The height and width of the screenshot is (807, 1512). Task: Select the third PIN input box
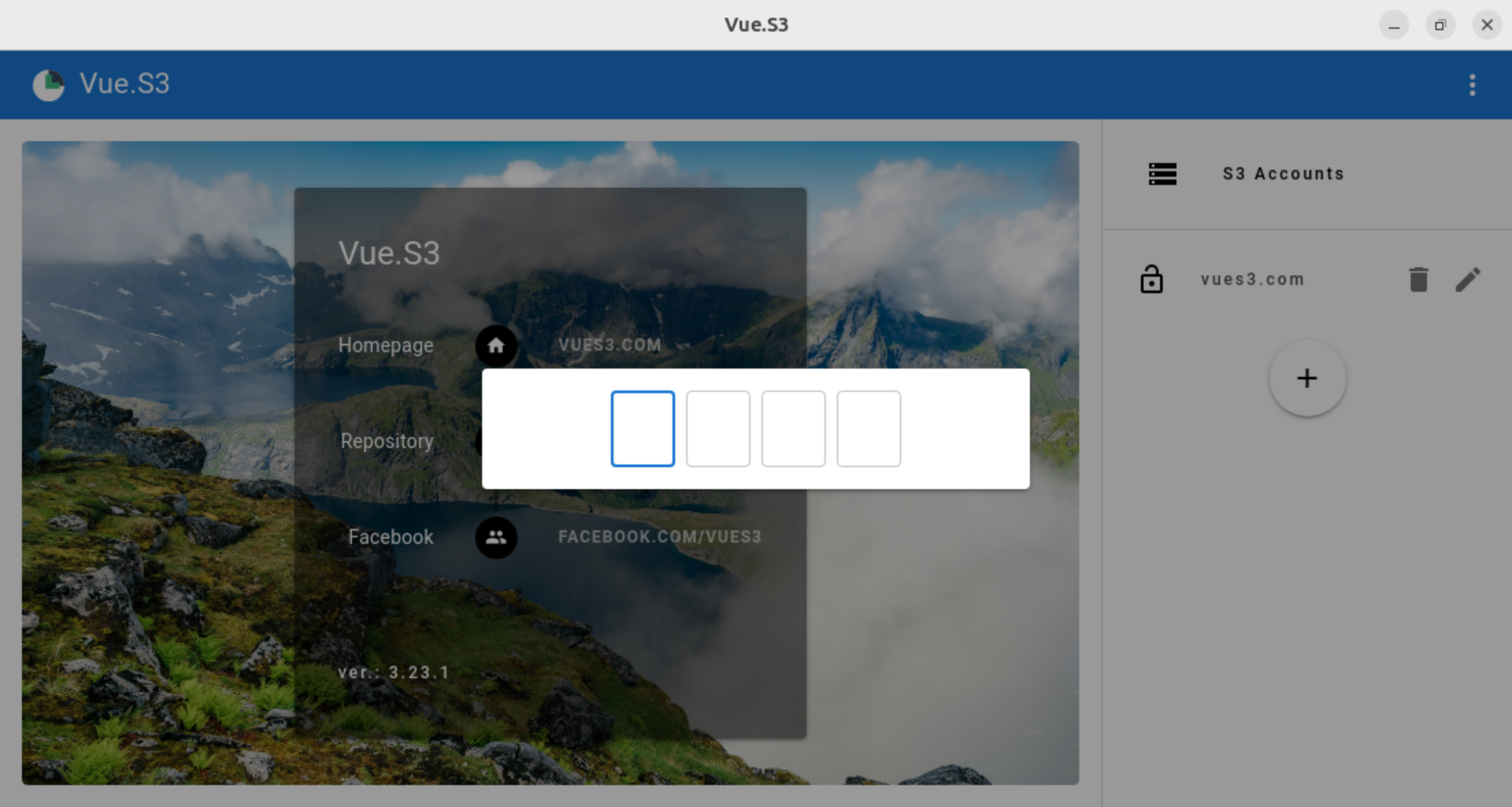[x=792, y=428]
